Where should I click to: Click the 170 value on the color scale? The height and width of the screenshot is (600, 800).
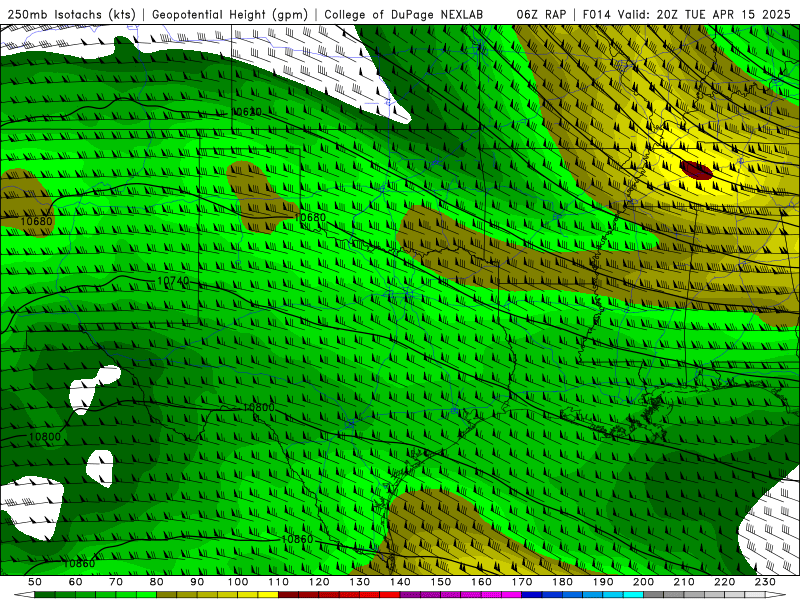tap(522, 582)
